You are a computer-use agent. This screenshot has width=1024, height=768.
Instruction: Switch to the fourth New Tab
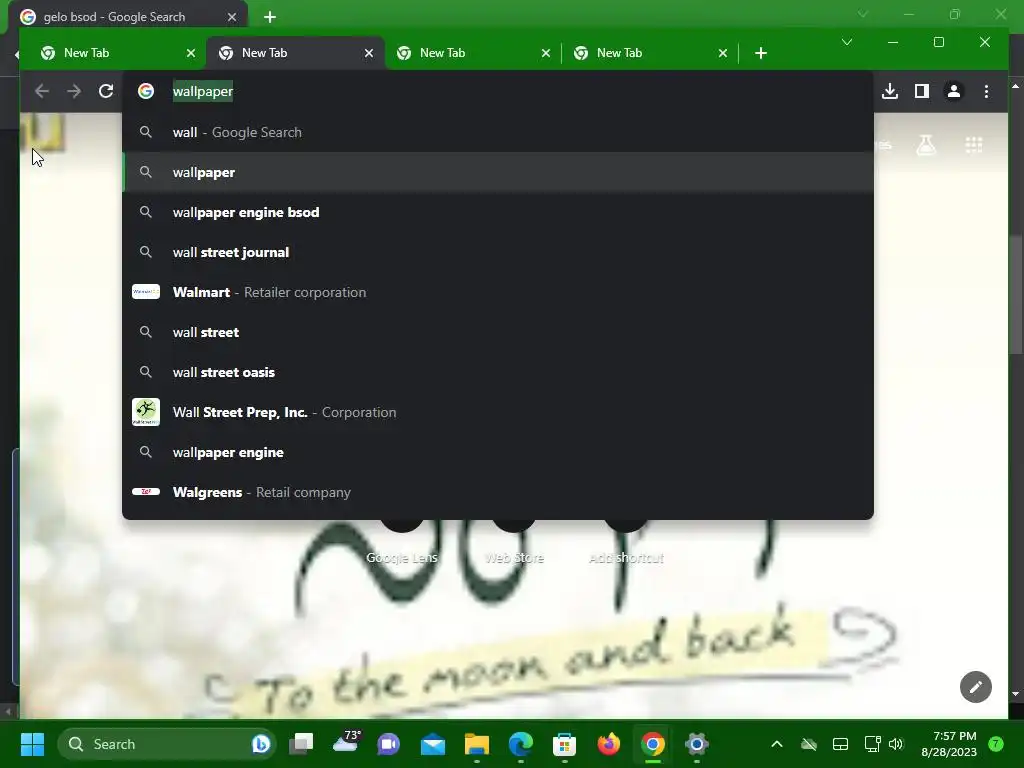click(650, 53)
